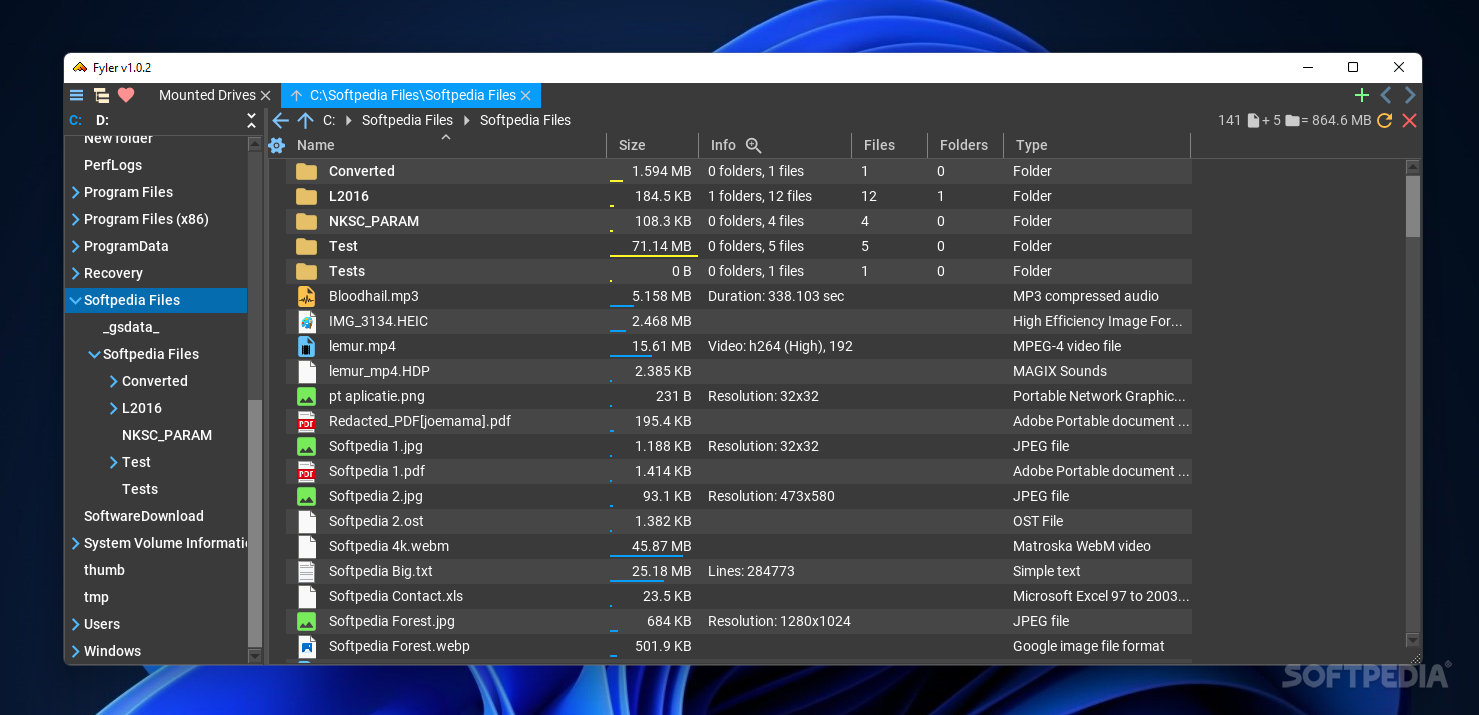Sort by the Files column header
Viewport: 1479px width, 715px height.
[x=889, y=145]
